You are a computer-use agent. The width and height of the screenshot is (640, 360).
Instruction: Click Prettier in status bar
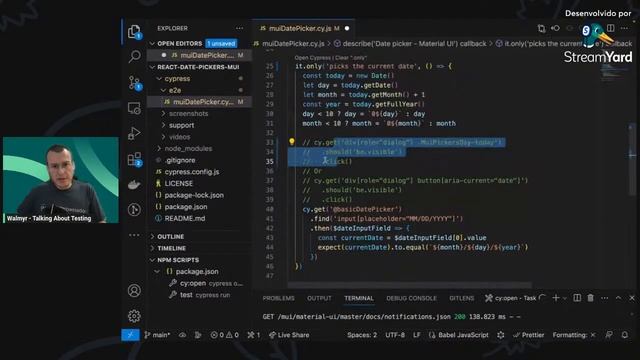529,335
